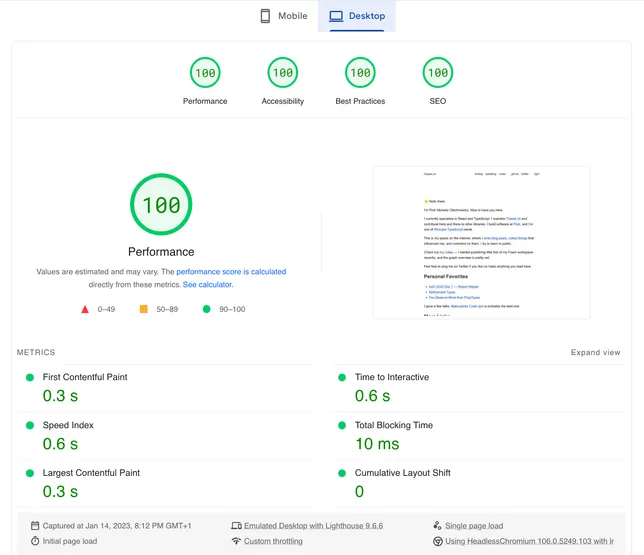Click the Best Practices score gauge
This screenshot has height=555, width=644.
(x=360, y=73)
